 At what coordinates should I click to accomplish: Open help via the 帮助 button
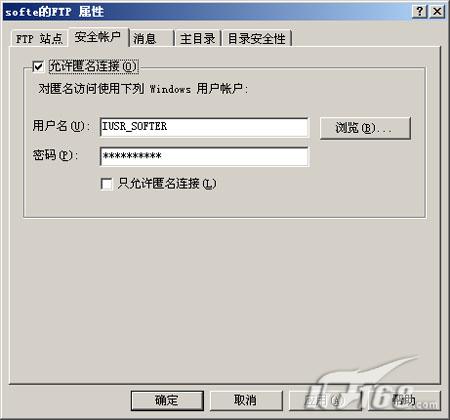[404, 400]
